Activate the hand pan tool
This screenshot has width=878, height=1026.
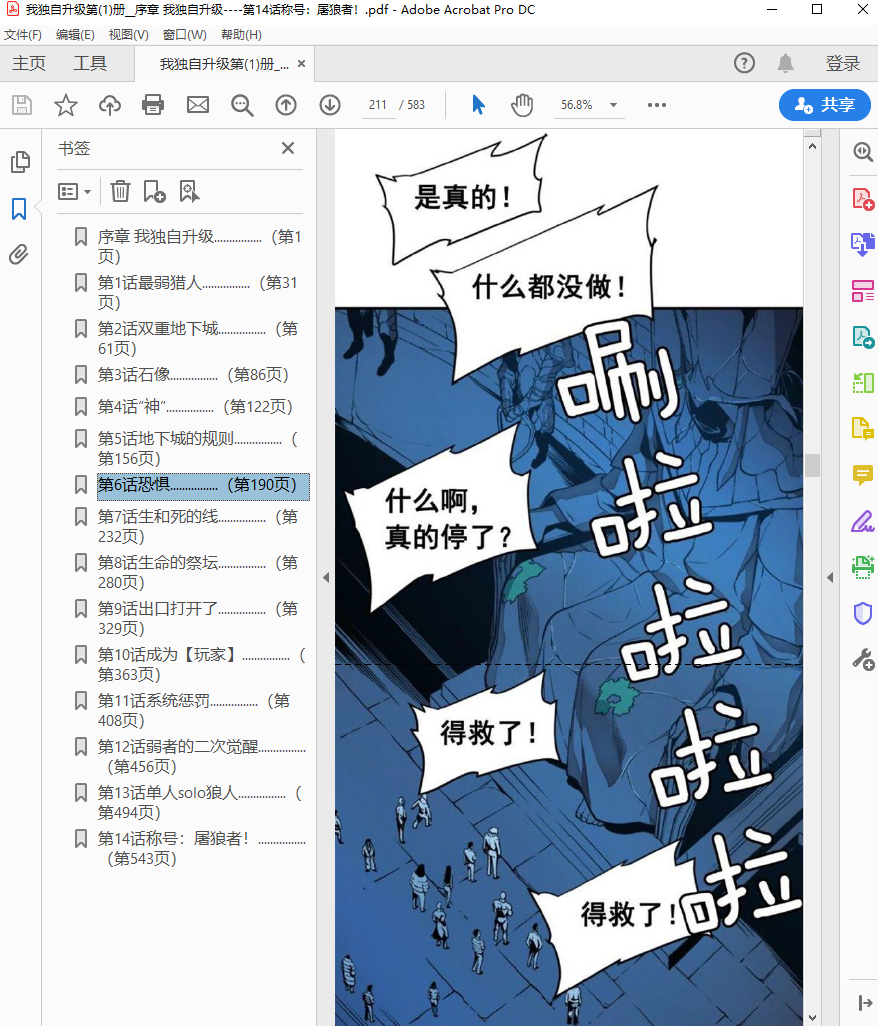[x=522, y=105]
